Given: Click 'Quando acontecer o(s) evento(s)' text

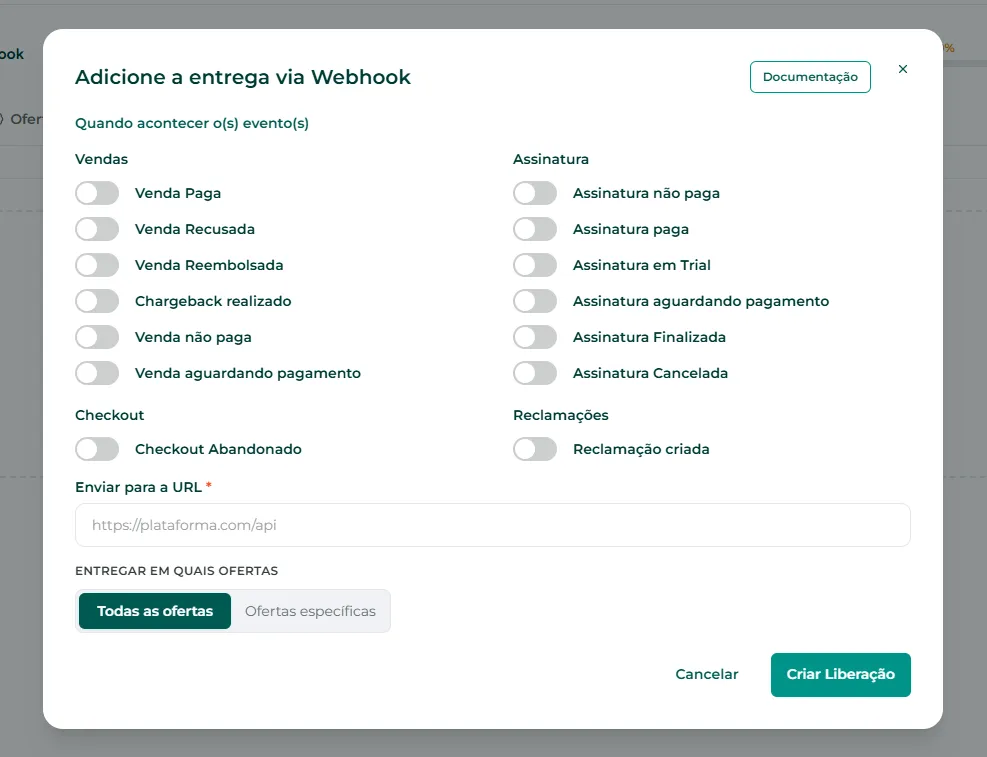Looking at the screenshot, I should pyautogui.click(x=192, y=123).
